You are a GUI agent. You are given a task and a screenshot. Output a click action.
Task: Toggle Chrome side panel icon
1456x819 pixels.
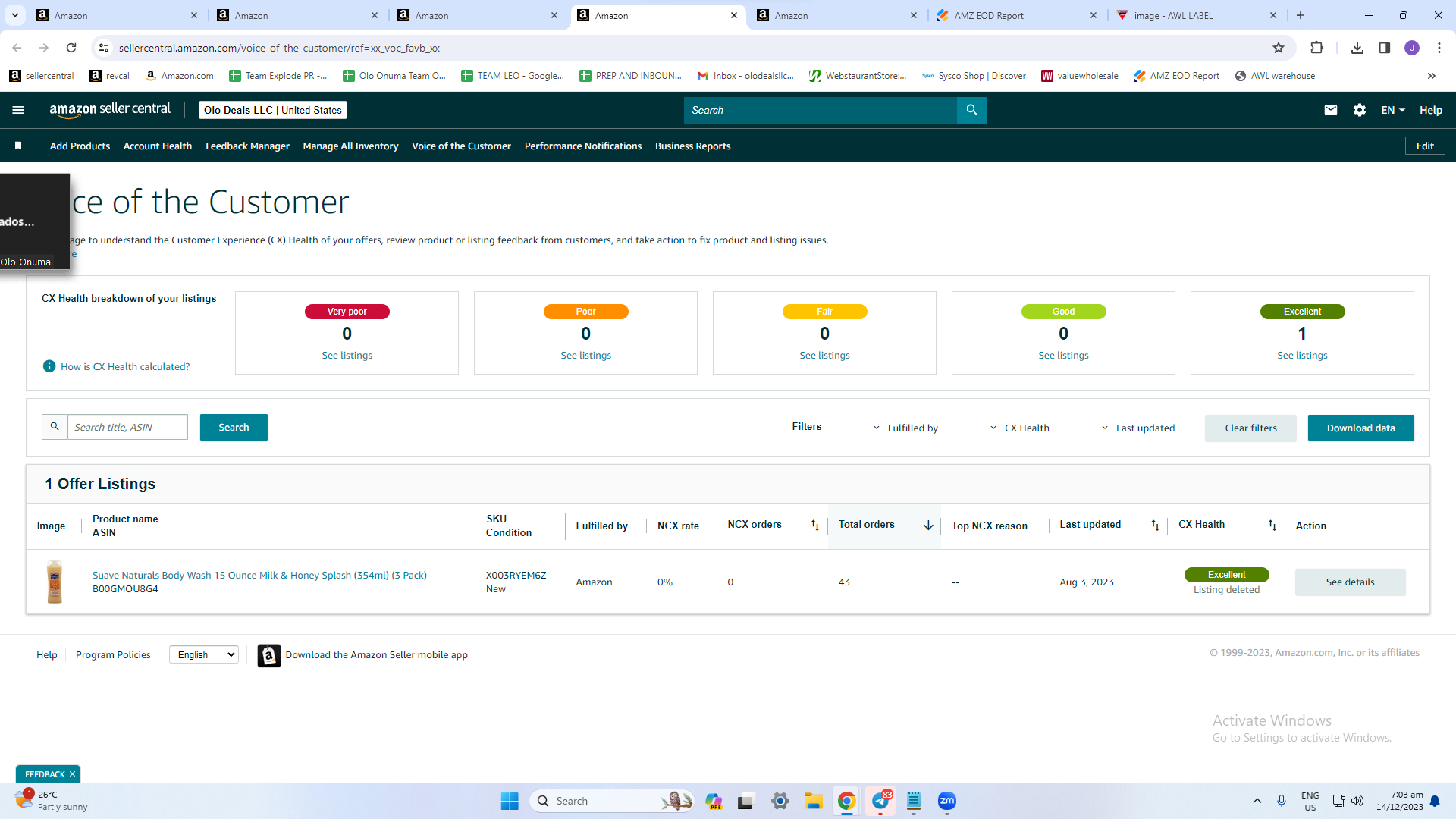pos(1385,48)
